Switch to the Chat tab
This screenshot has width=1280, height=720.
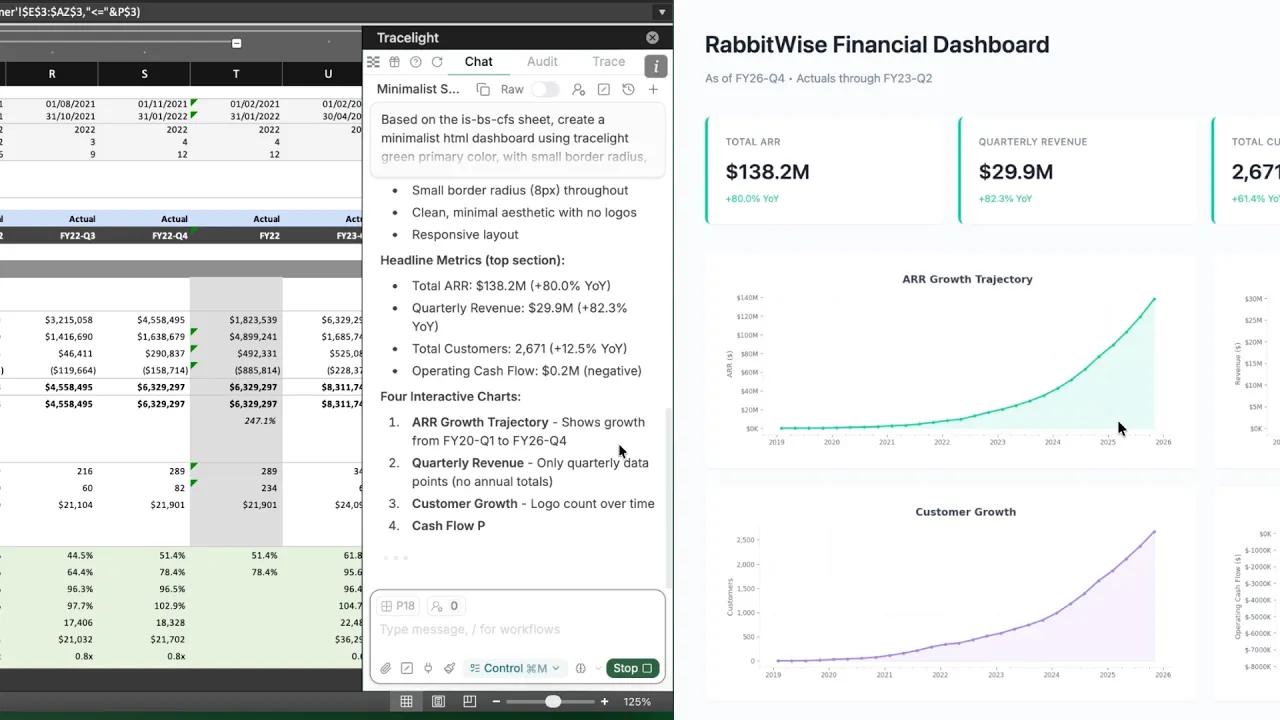[x=478, y=62]
